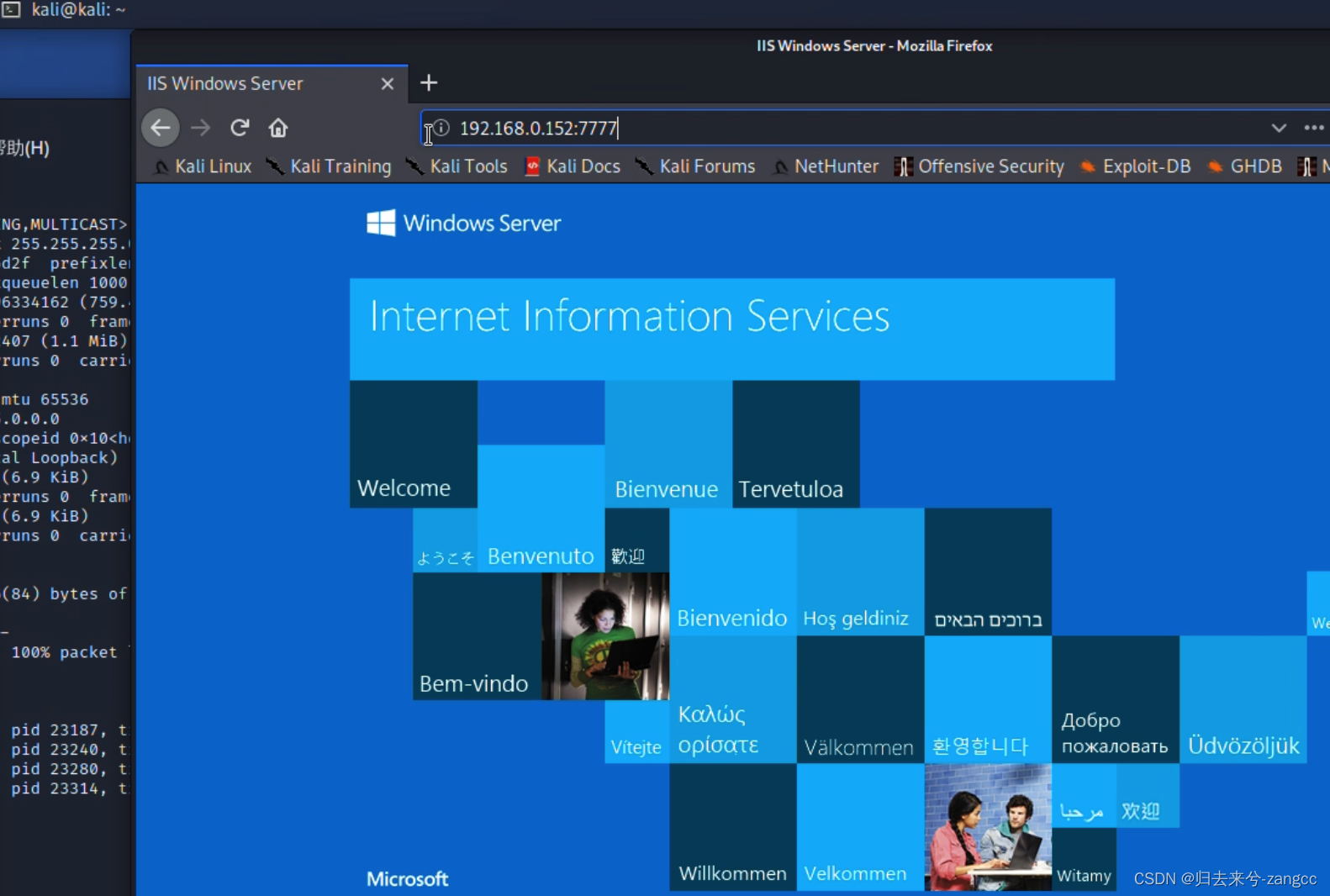Click the Hoş geldiniz tile
The height and width of the screenshot is (896, 1330).
860,572
